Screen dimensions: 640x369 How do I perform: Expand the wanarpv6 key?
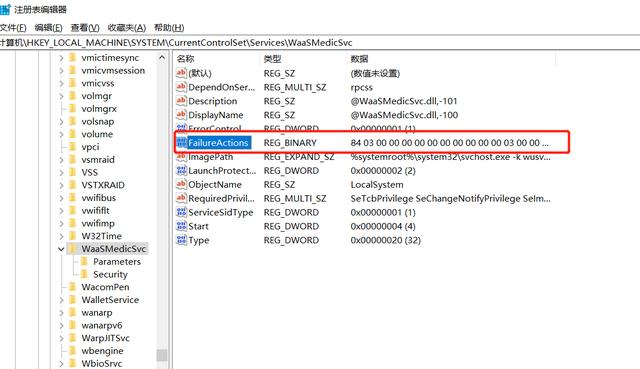click(x=61, y=326)
